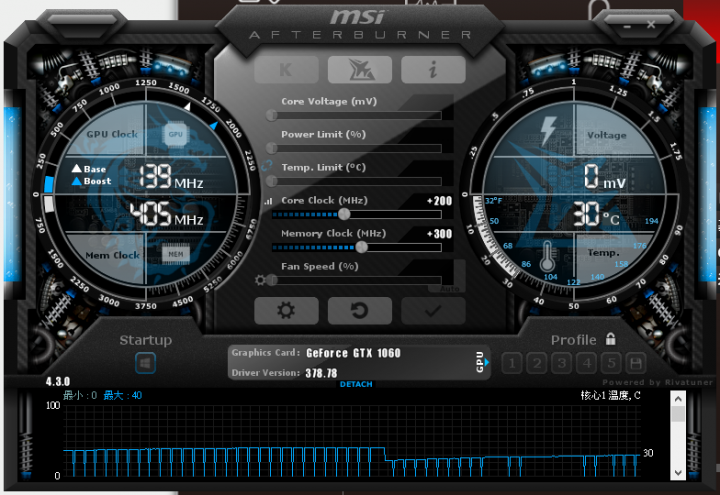Click the profile lock icon
This screenshot has height=495, width=720.
[x=610, y=339]
